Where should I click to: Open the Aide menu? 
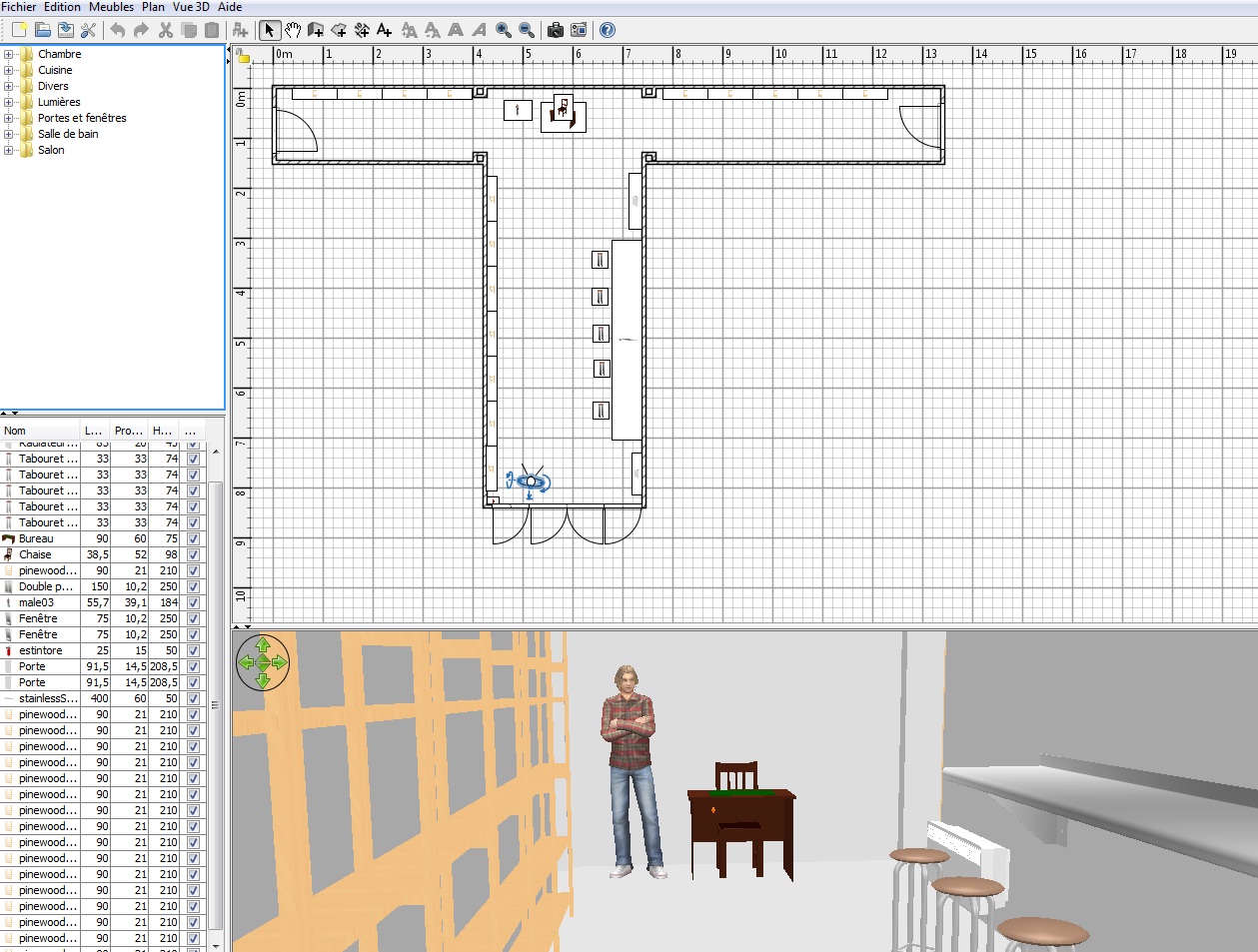[230, 7]
